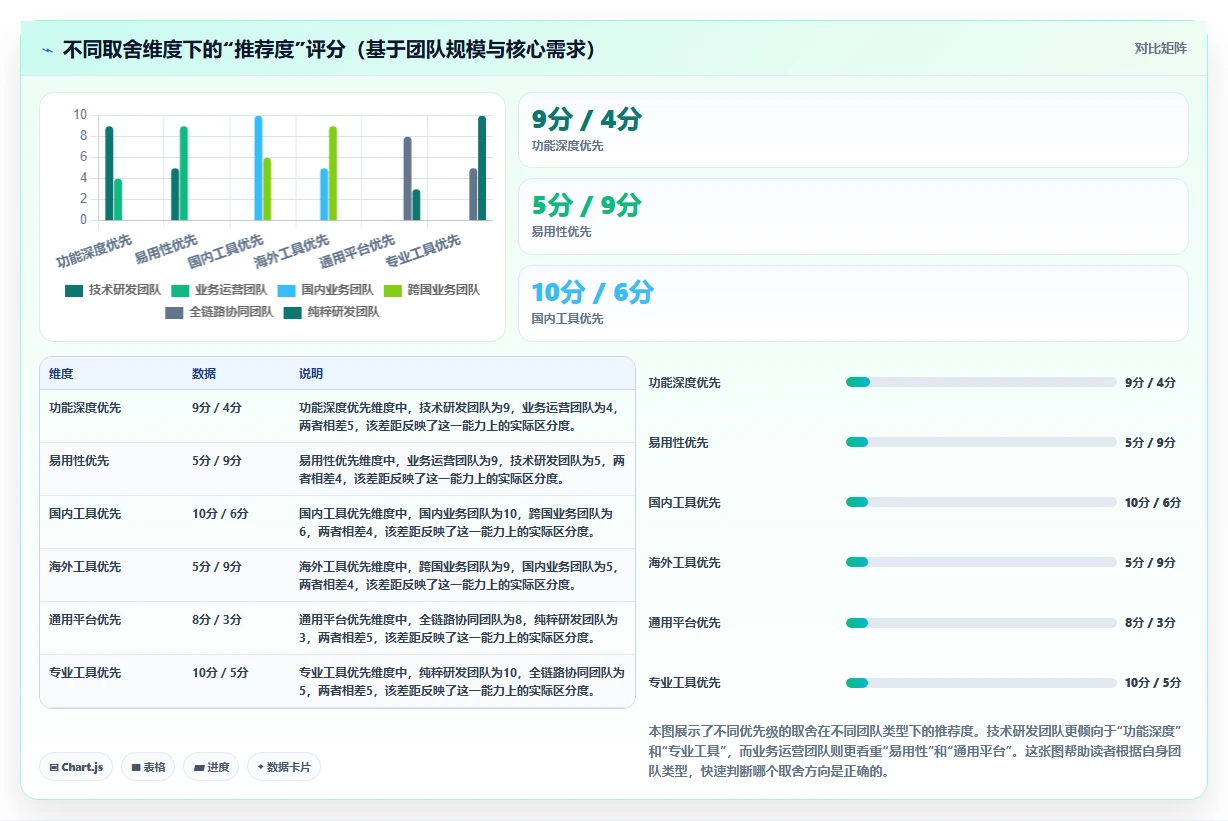
Task: Click table value 10分 / 6分
Action: click(220, 514)
